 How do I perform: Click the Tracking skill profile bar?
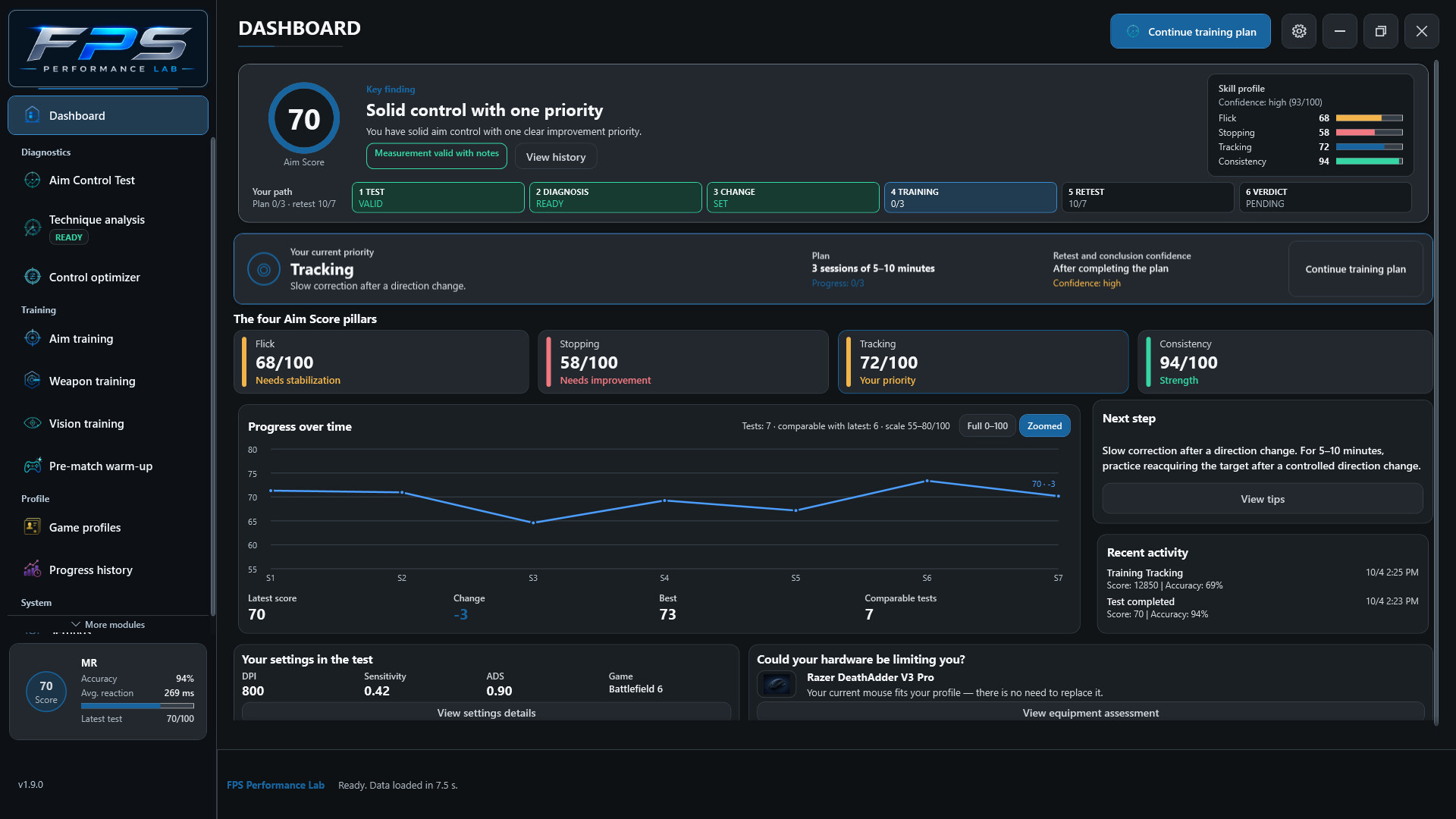click(x=1369, y=147)
